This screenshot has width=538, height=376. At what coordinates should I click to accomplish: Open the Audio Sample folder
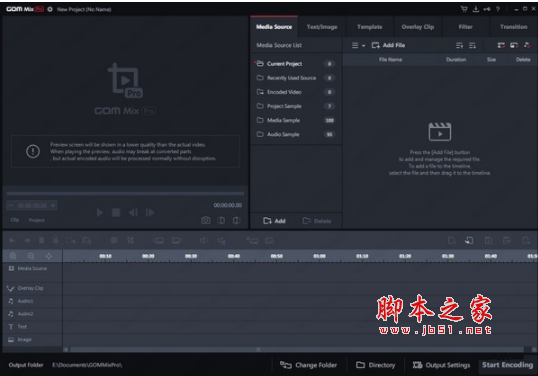296,134
